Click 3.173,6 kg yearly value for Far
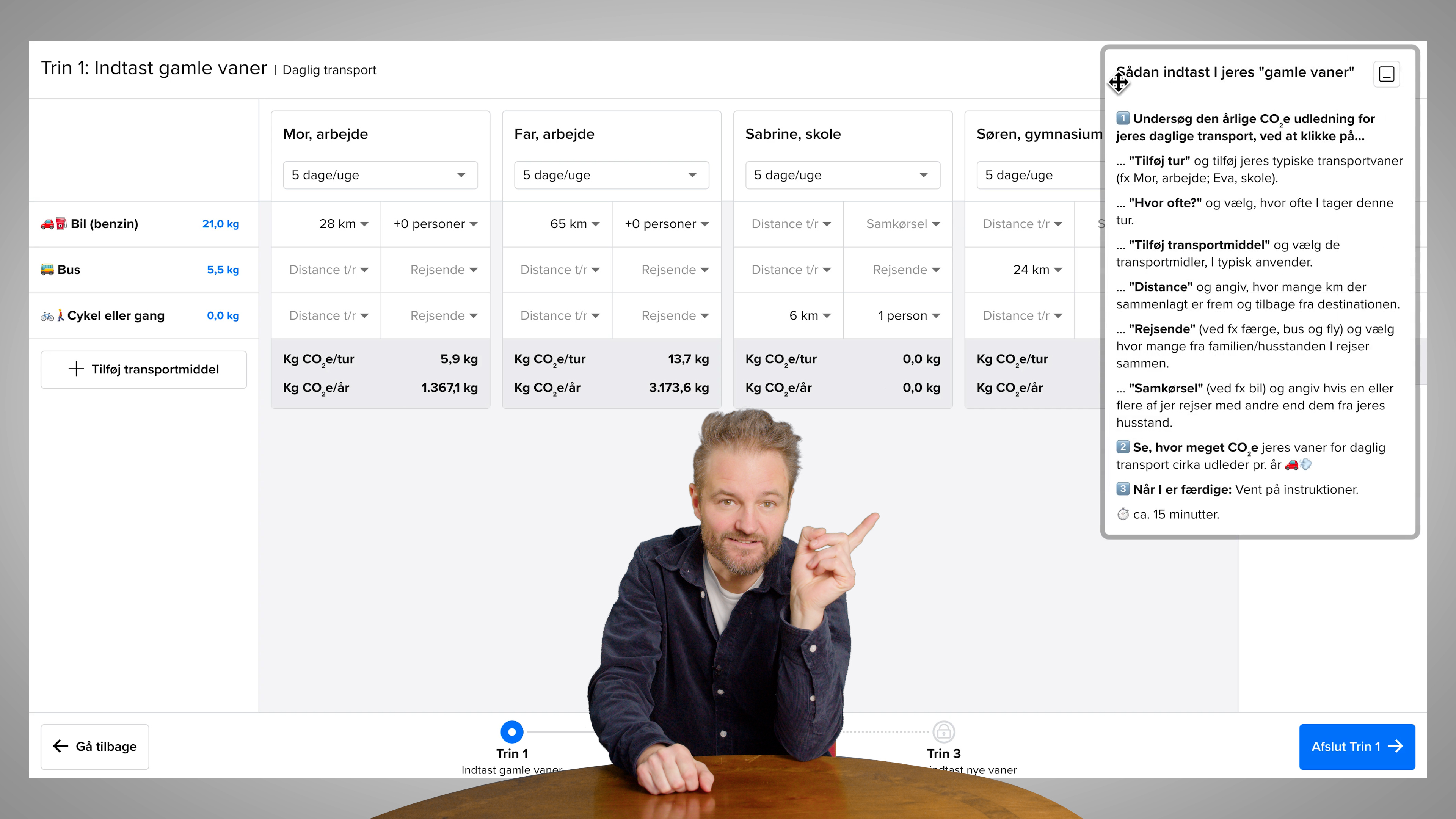This screenshot has width=1456, height=819. pos(679,388)
